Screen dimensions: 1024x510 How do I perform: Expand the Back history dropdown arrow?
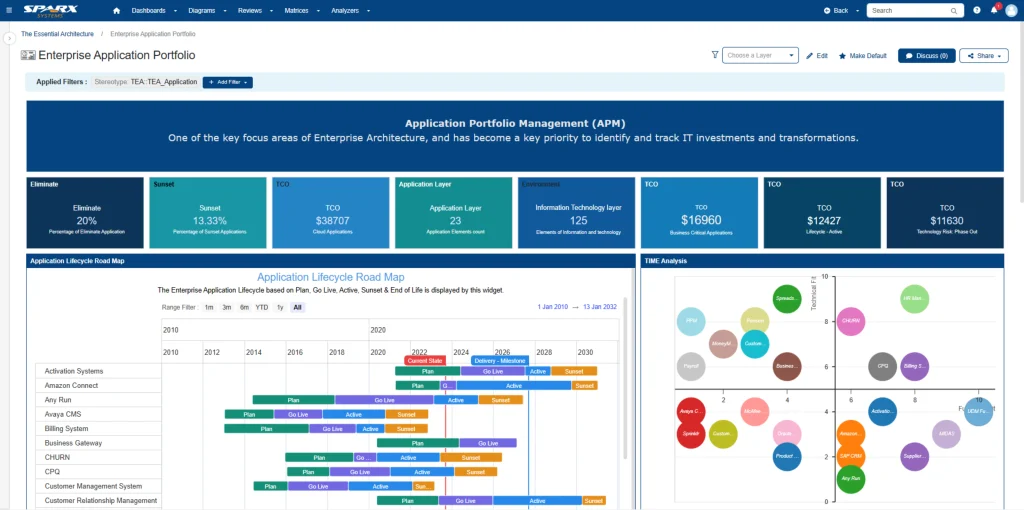857,11
